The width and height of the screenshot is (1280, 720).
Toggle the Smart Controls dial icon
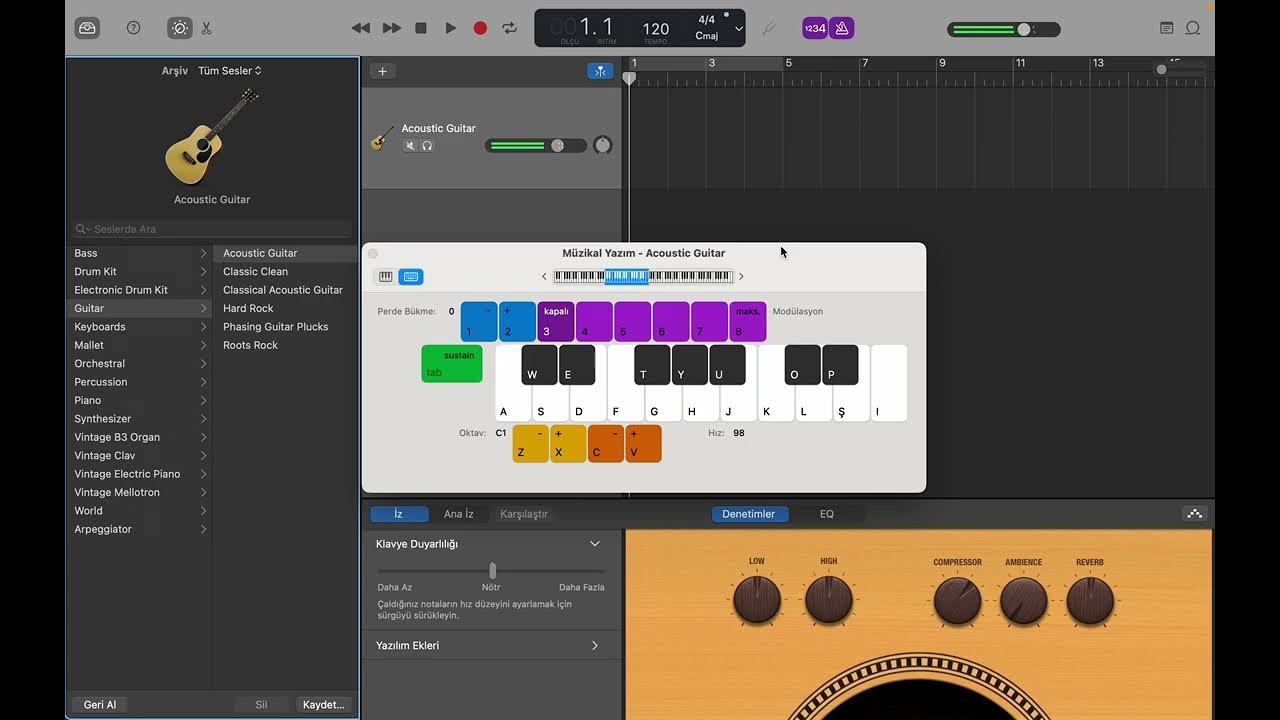[180, 28]
